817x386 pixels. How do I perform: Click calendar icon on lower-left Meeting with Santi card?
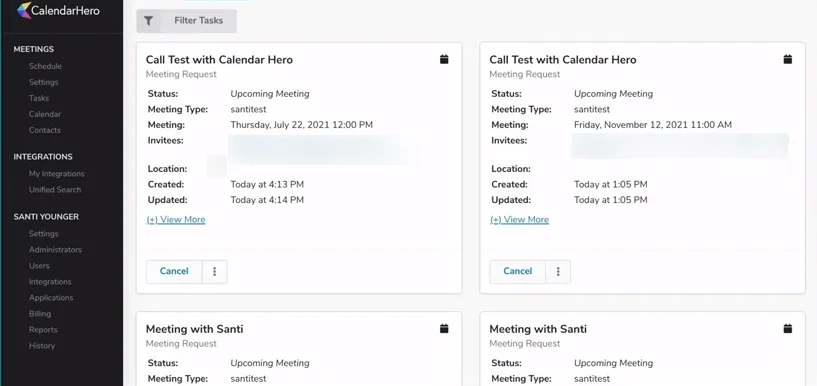(444, 329)
